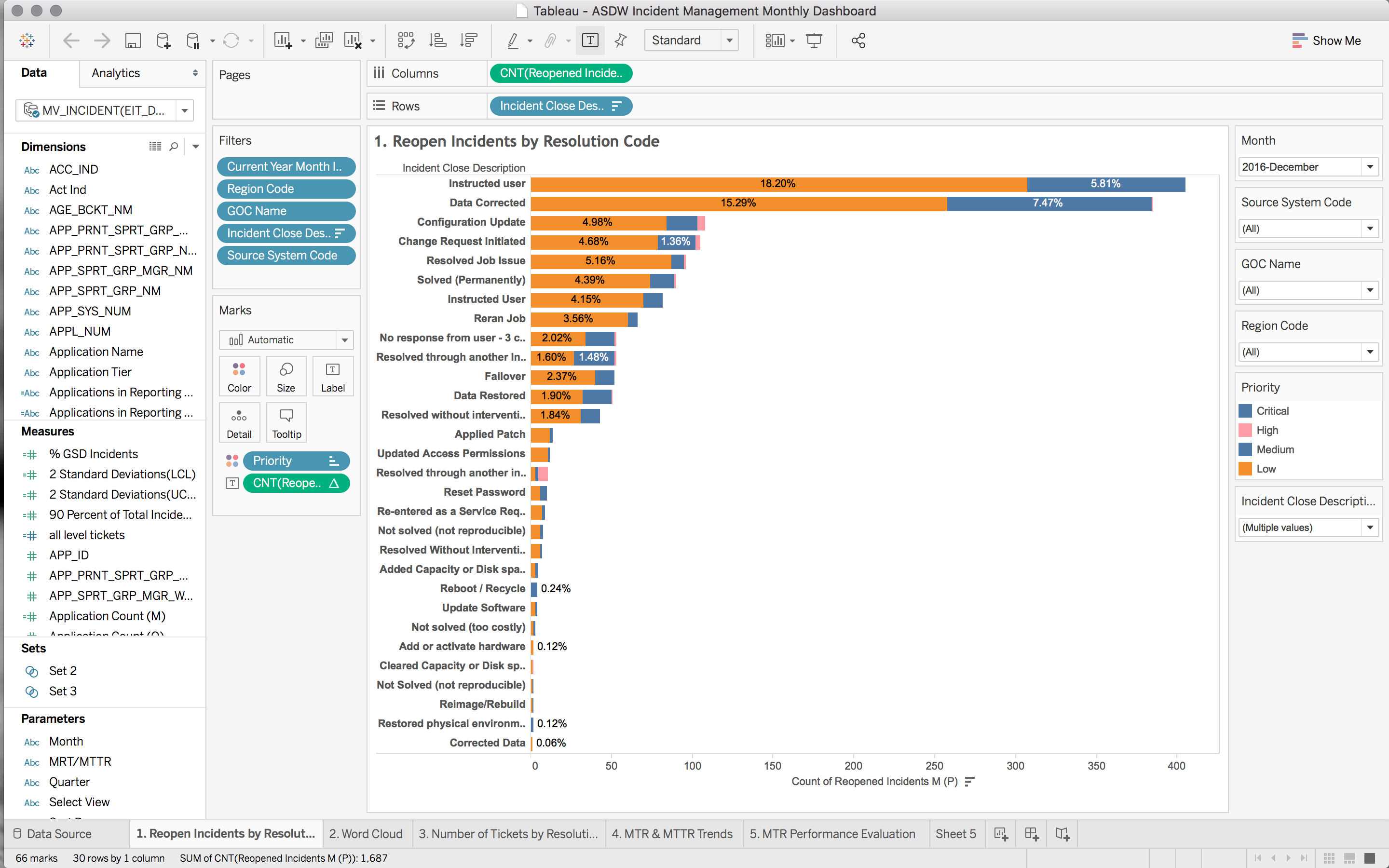Click the Save icon in toolbar
The image size is (1389, 868).
pos(133,40)
